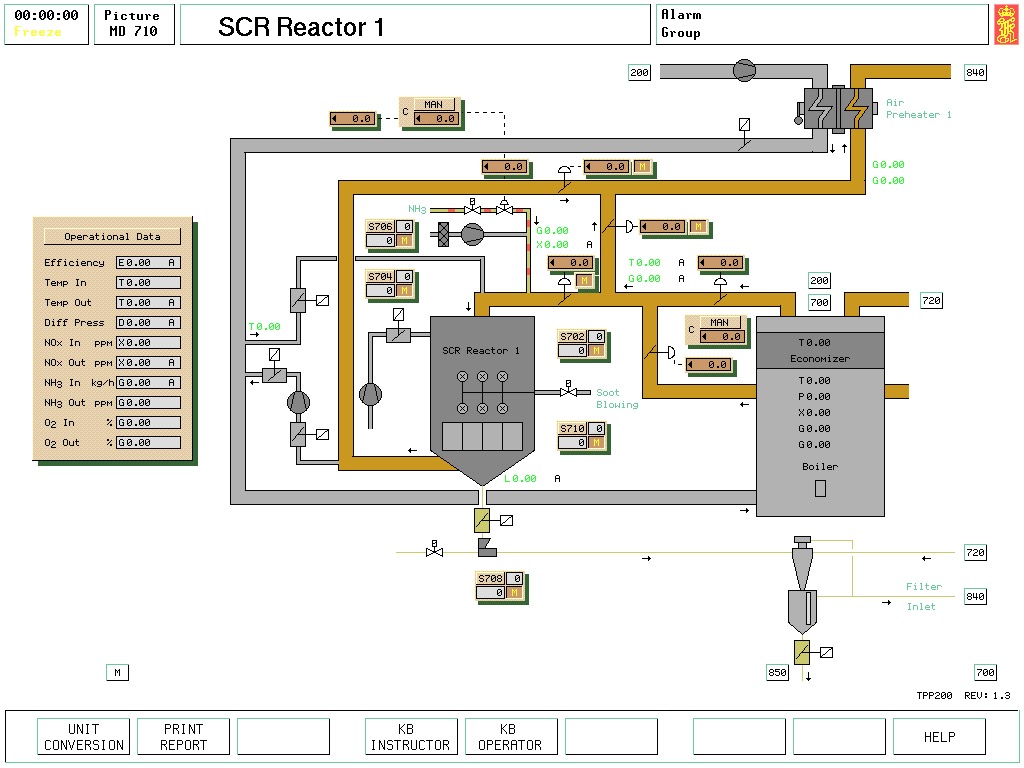Adjust the top-left controller setpoint value
1024x768 pixels.
pyautogui.click(x=353, y=119)
